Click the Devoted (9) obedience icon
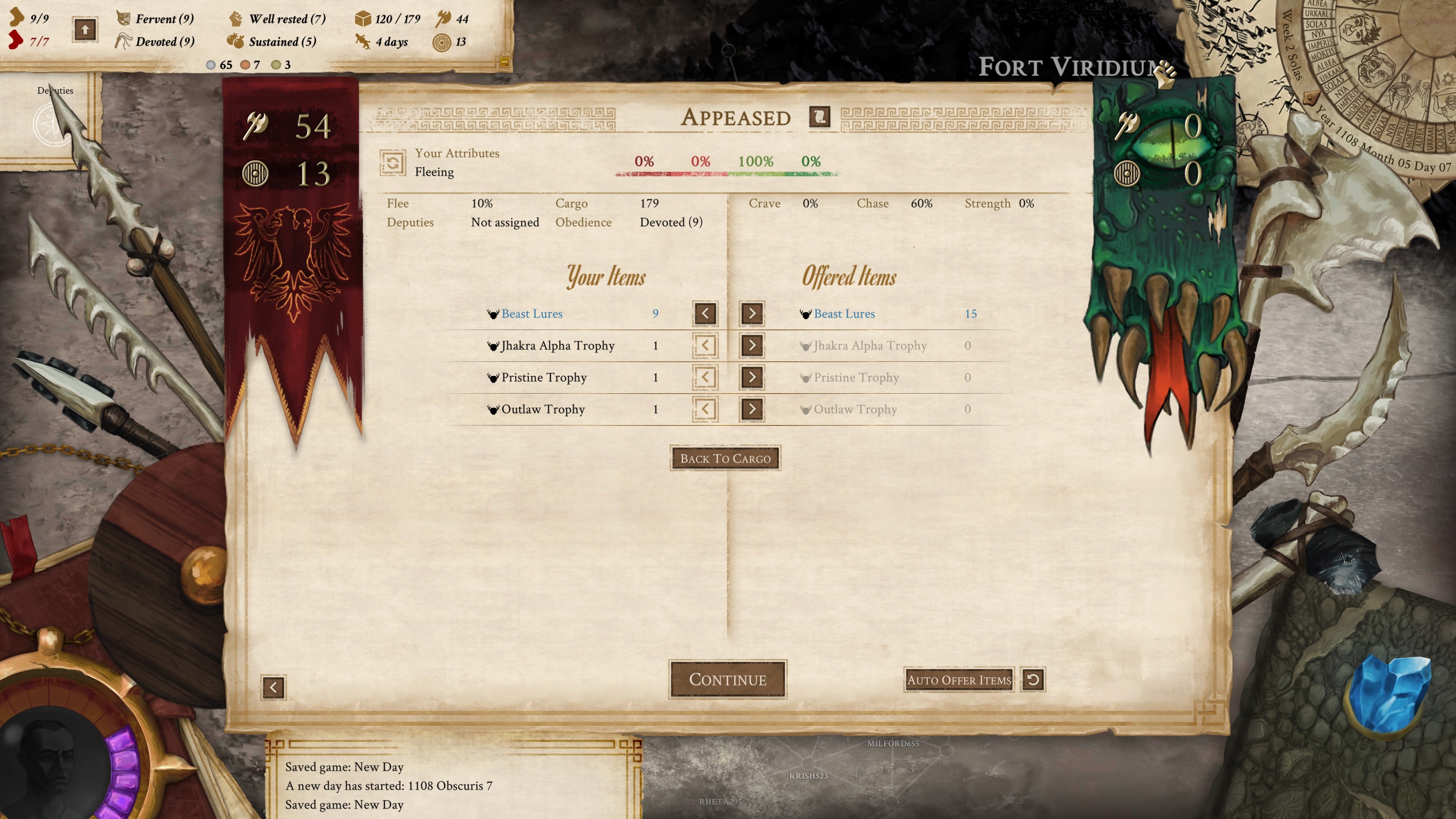This screenshot has width=1456, height=819. [122, 41]
